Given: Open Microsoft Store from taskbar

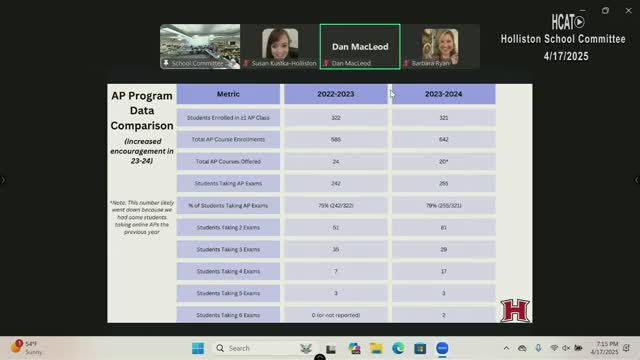Looking at the screenshot, I should pyautogui.click(x=420, y=348).
